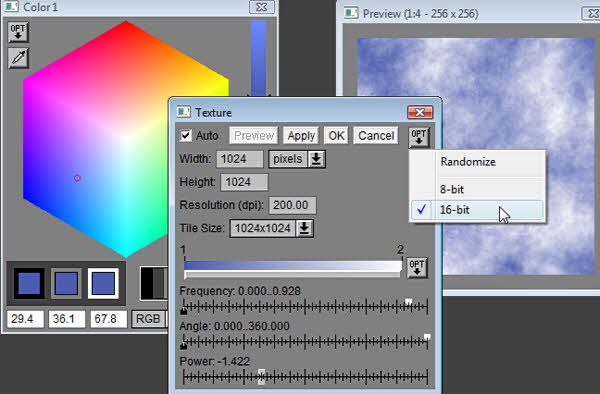600x394 pixels.
Task: Confirm with the OK button
Action: click(336, 135)
